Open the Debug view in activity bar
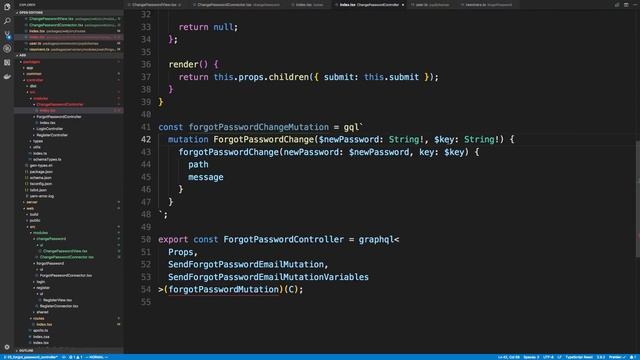Image resolution: width=640 pixels, height=360 pixels. click(x=7, y=49)
